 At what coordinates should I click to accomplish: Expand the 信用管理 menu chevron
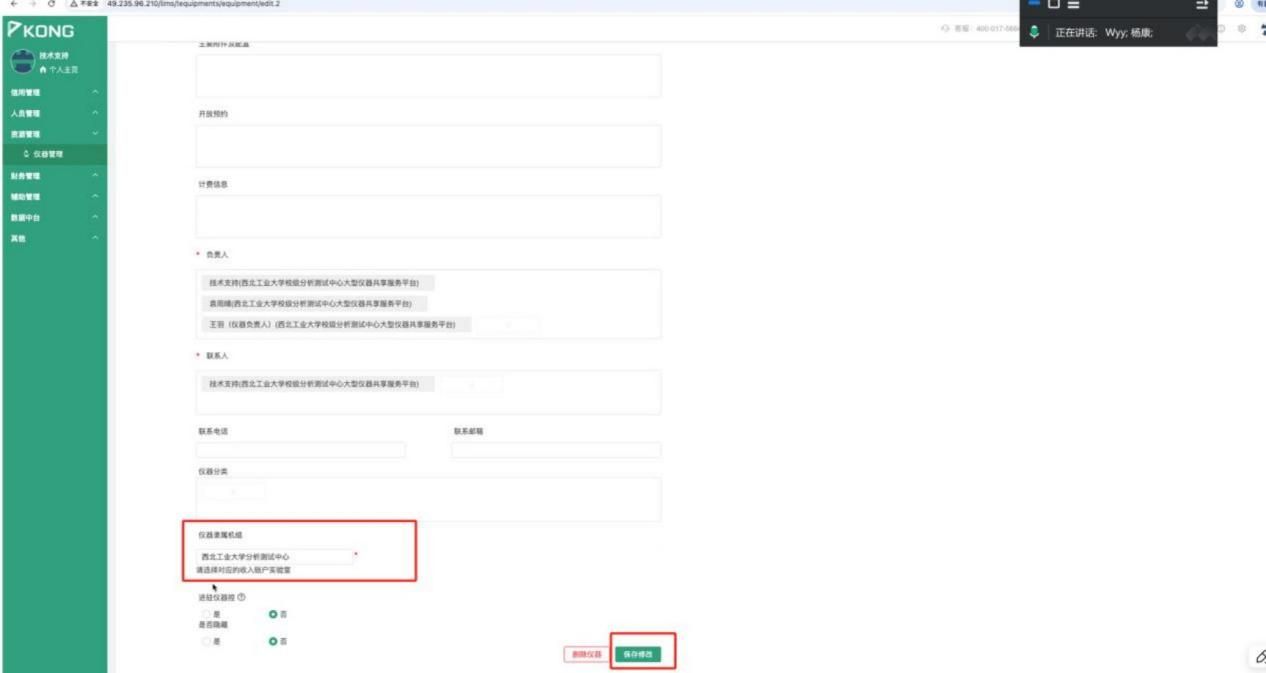click(96, 92)
